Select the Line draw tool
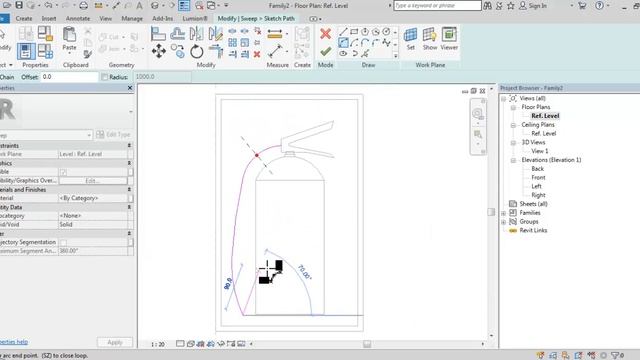 343,32
